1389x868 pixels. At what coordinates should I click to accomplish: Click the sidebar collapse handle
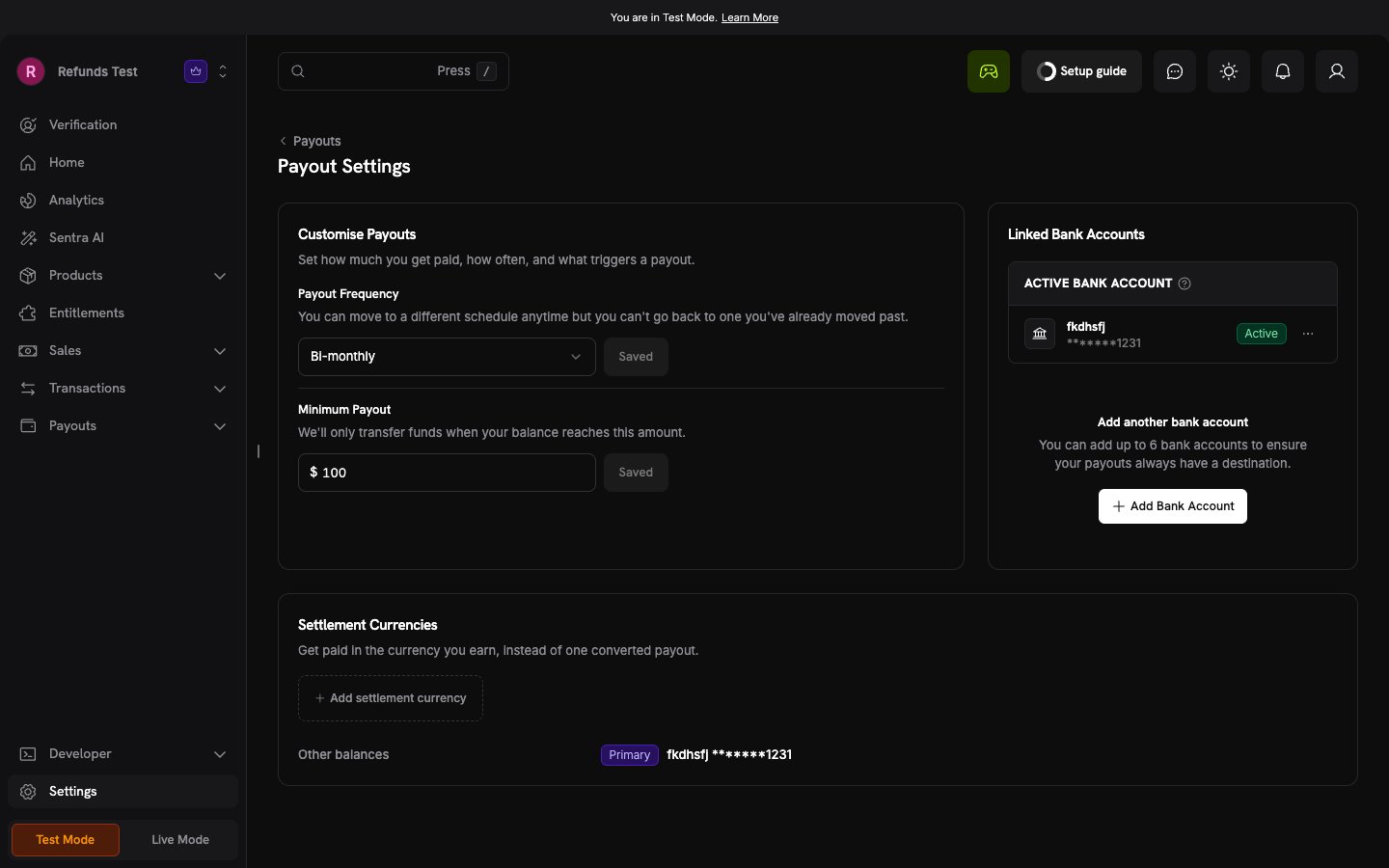pos(259,451)
